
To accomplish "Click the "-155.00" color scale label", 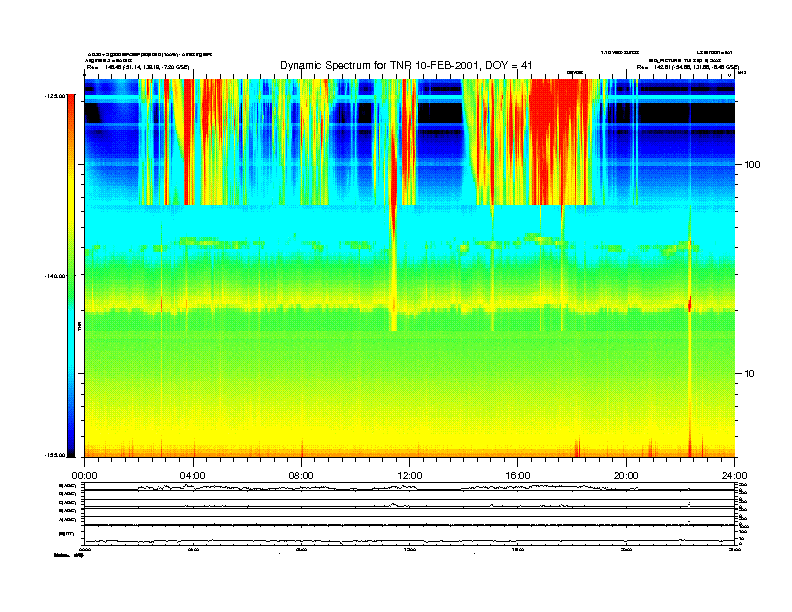I will tap(55, 455).
